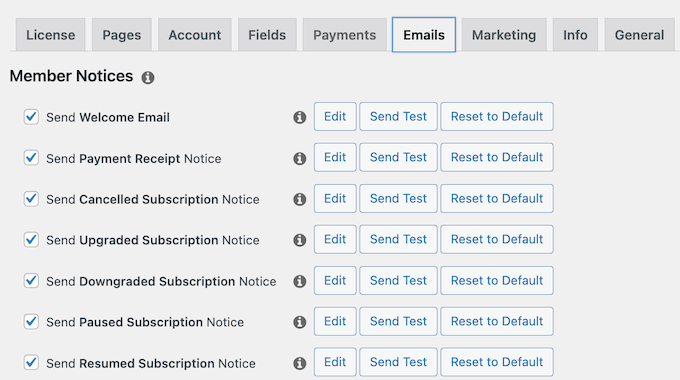The height and width of the screenshot is (380, 680).
Task: Reset Paused Subscription Notice to Default
Action: 497,321
